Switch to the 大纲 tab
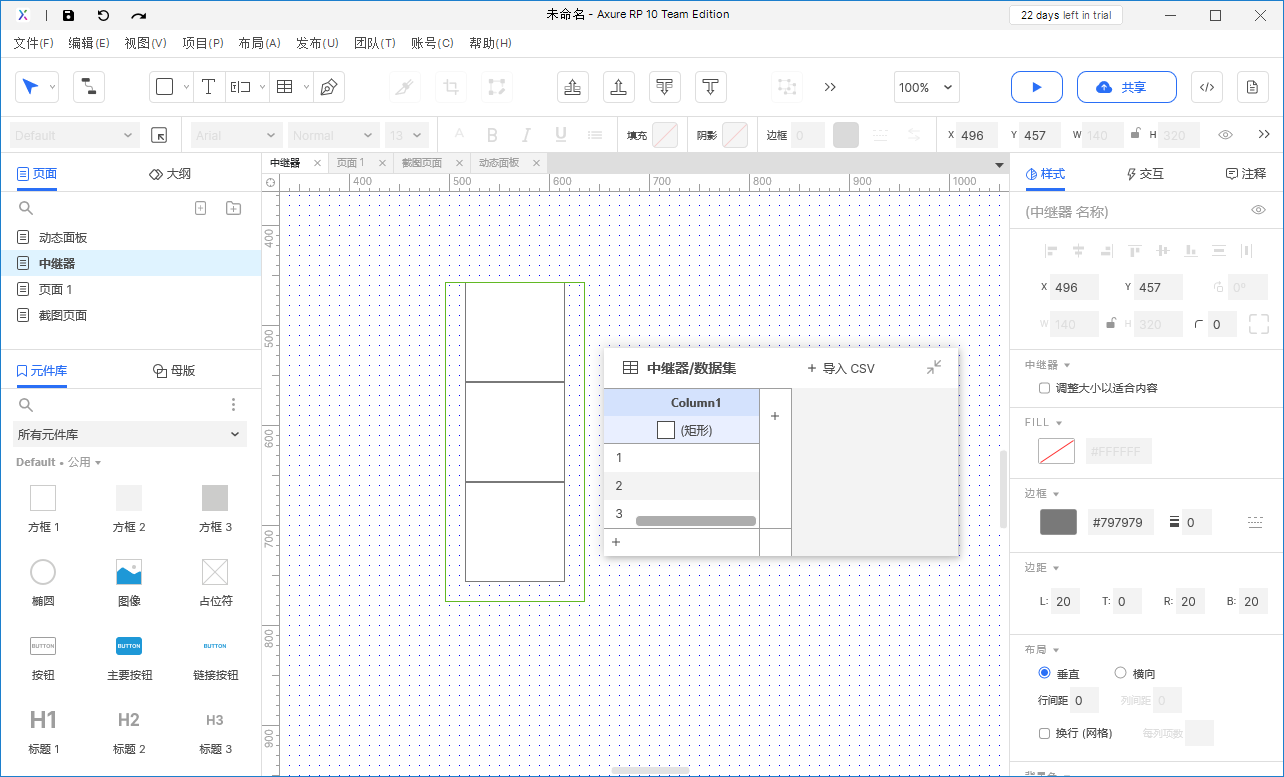Image resolution: width=1284 pixels, height=777 pixels. 169,174
